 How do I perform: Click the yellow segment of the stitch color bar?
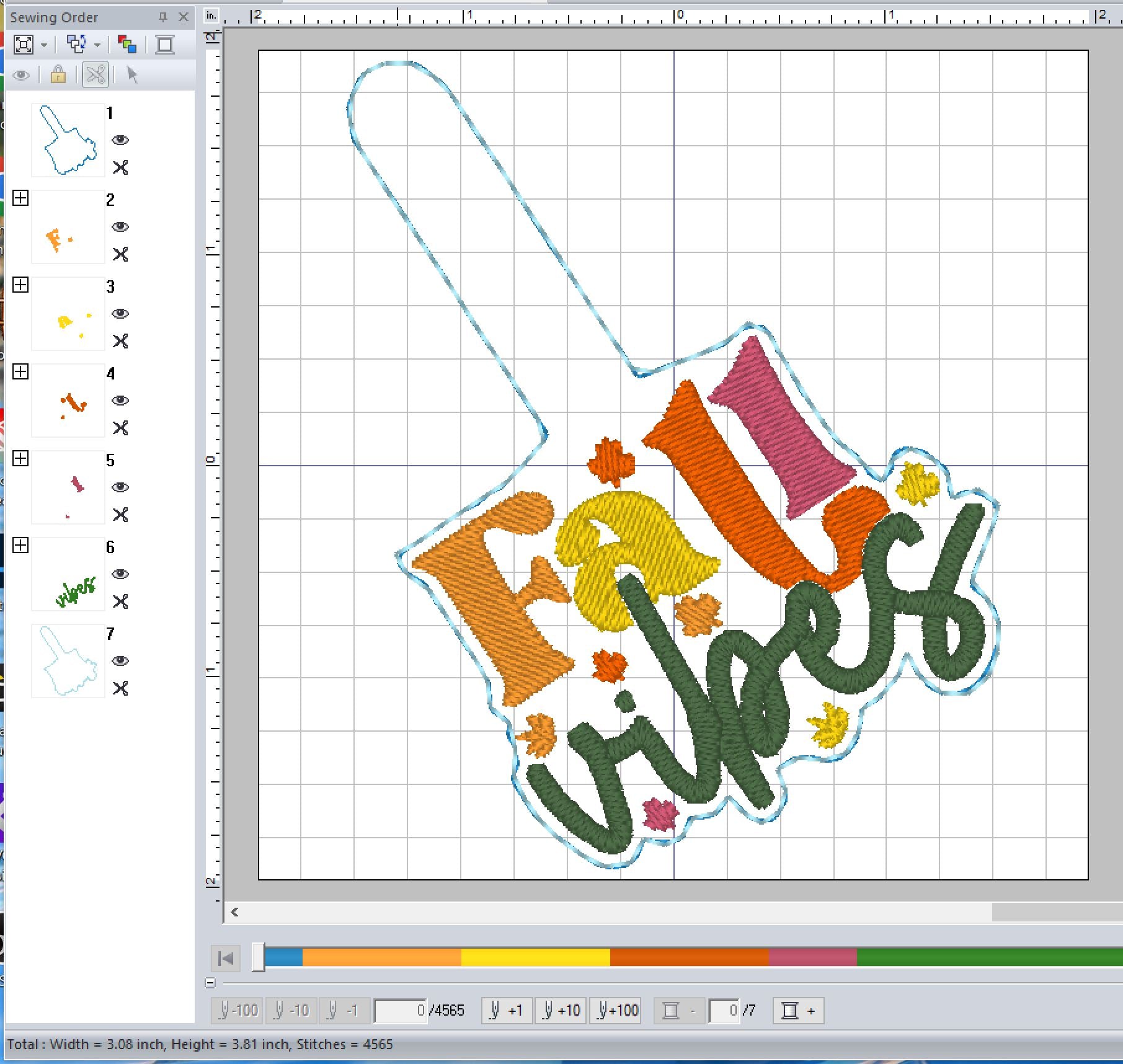point(535,957)
